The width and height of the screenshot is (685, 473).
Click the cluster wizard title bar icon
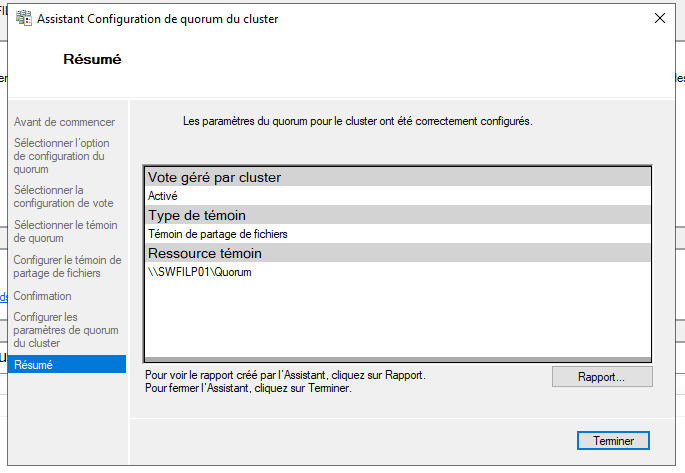point(24,18)
